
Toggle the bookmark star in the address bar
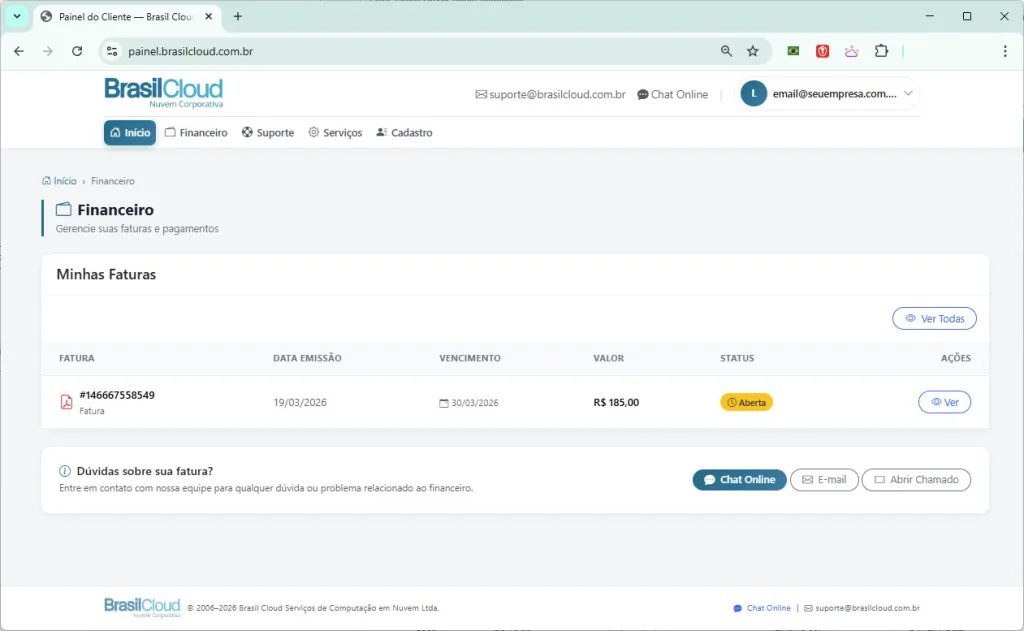pyautogui.click(x=753, y=50)
